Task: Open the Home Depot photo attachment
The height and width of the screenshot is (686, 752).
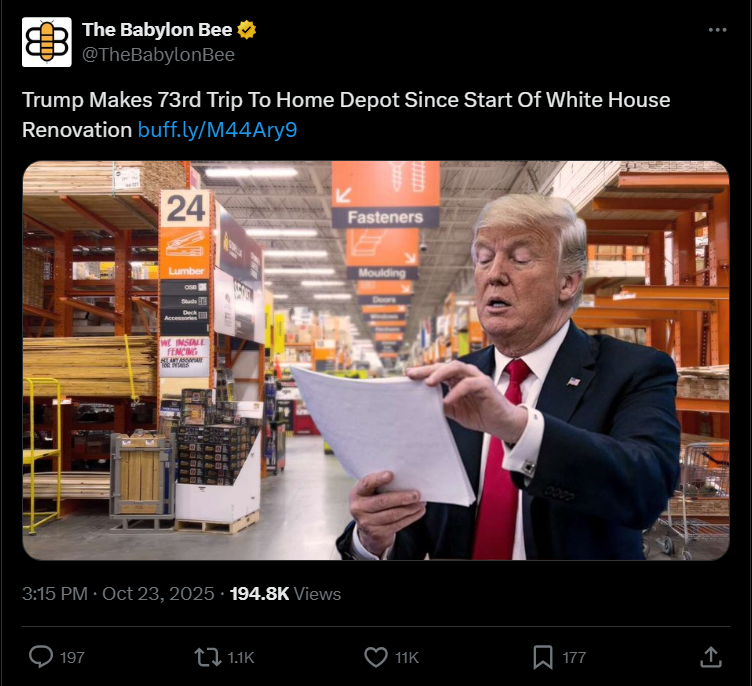Action: pyautogui.click(x=376, y=360)
